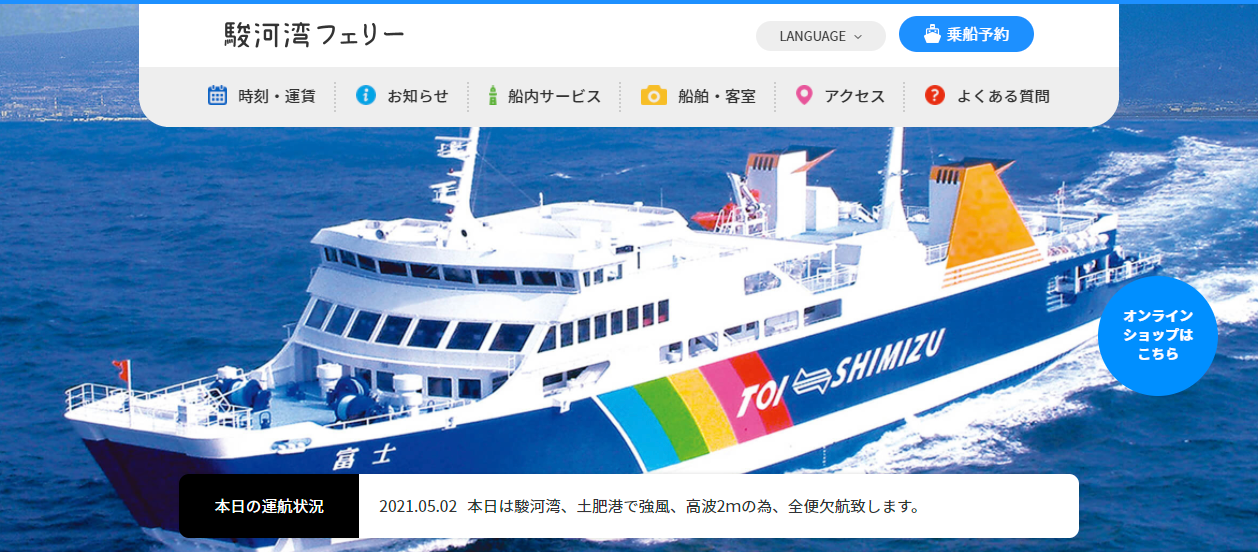1258x552 pixels.
Task: Click the pink map pin access icon
Action: point(803,96)
